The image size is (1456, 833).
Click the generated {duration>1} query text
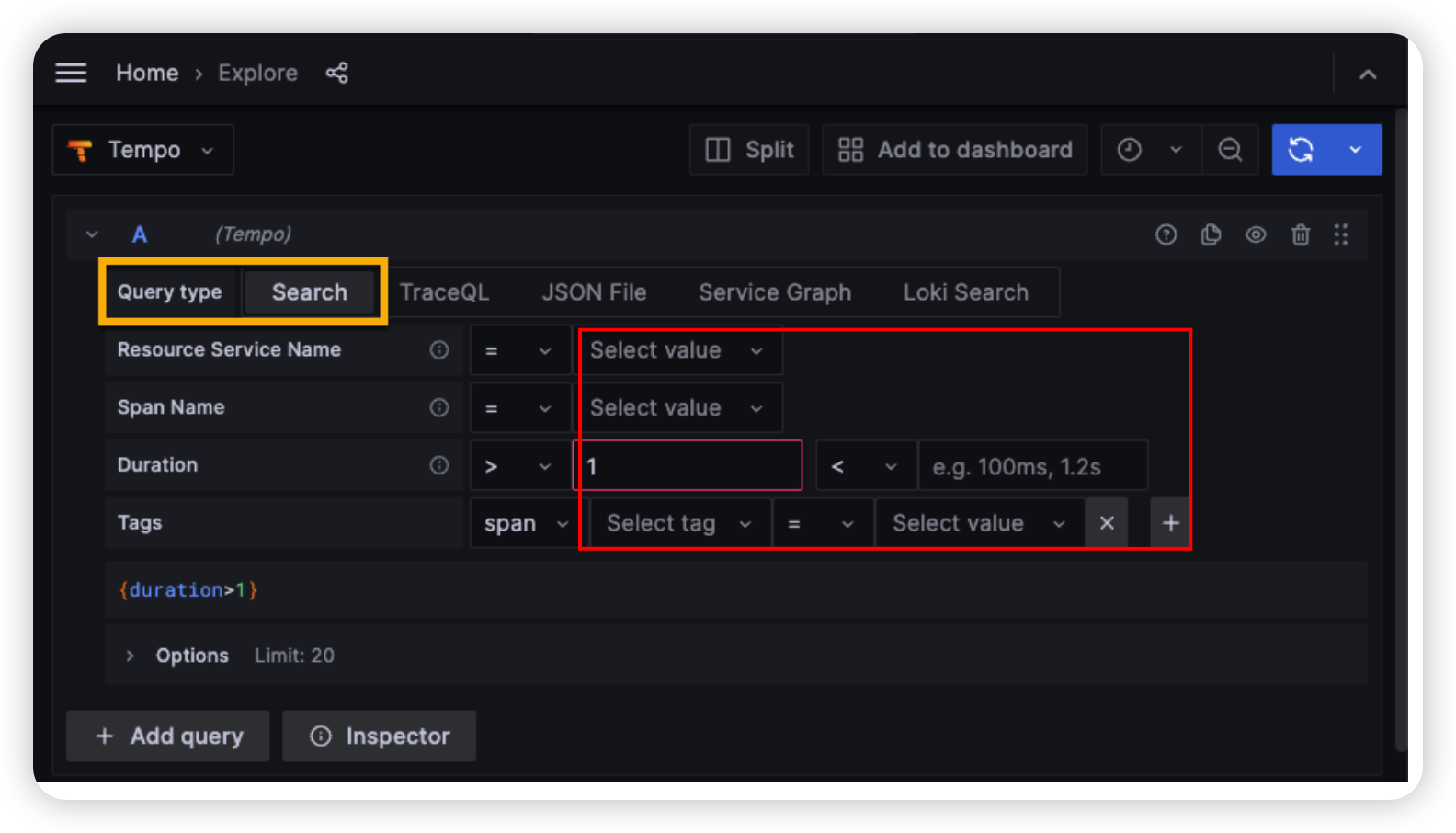click(188, 589)
